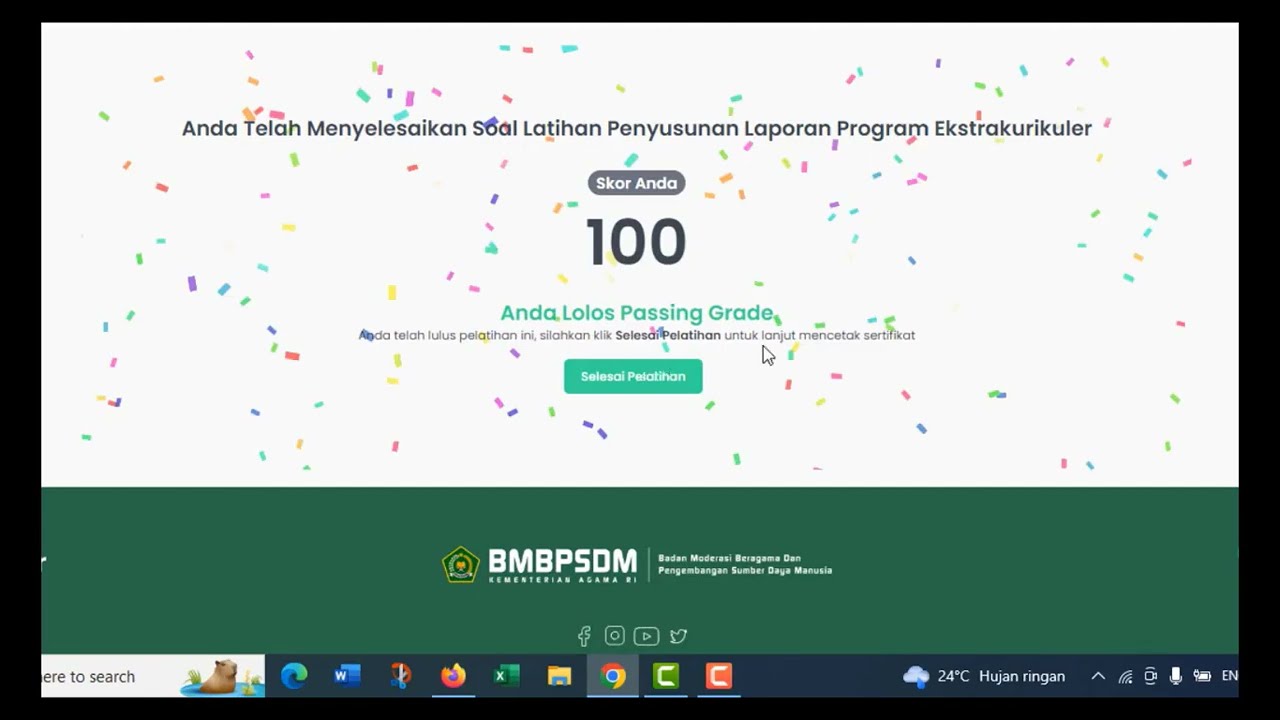Open Microsoft Excel from the taskbar
This screenshot has width=1280, height=720.
coord(506,677)
